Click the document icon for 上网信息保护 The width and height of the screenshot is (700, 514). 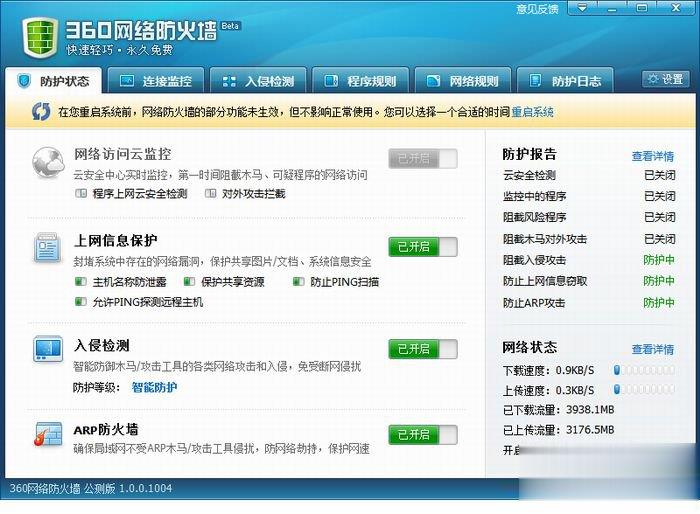[x=47, y=247]
